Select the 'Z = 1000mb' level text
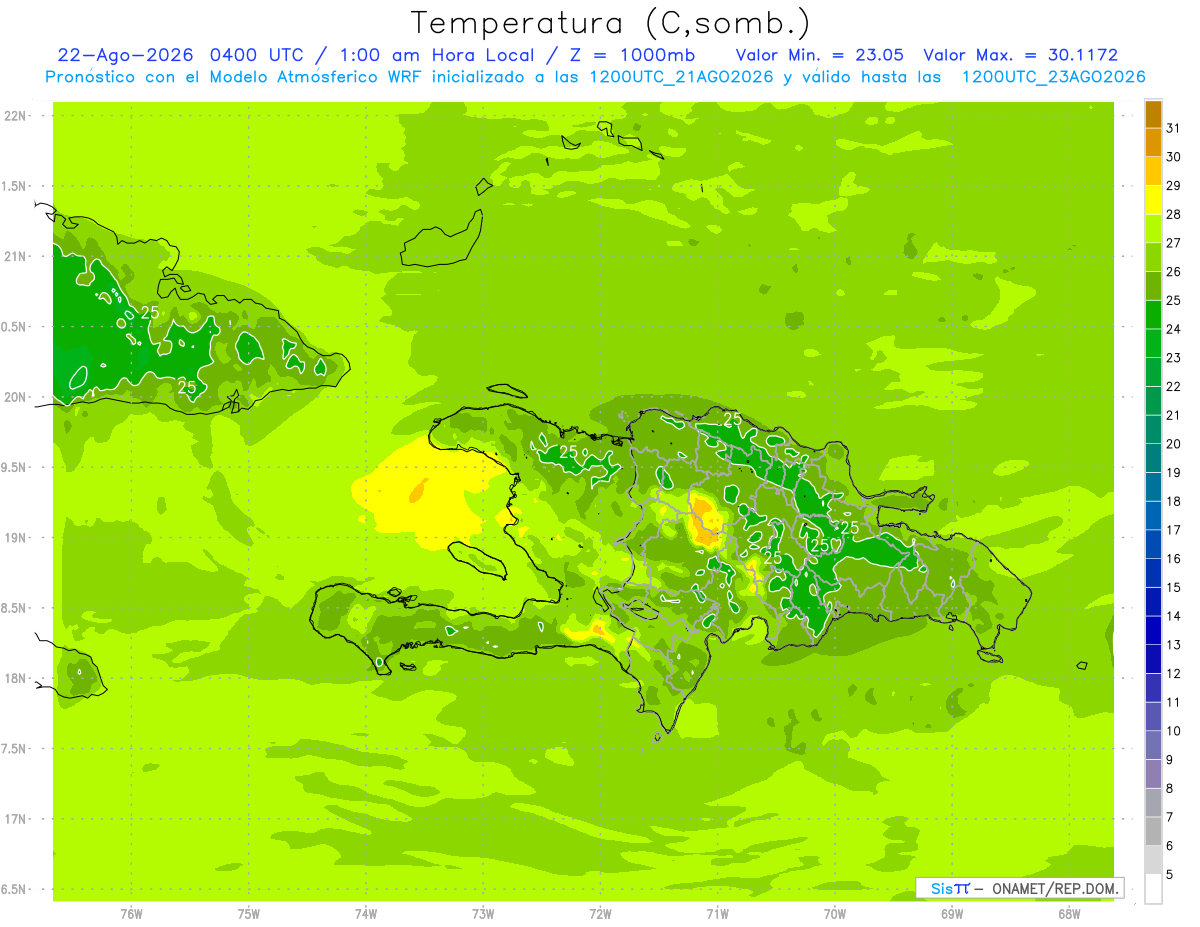 (630, 55)
